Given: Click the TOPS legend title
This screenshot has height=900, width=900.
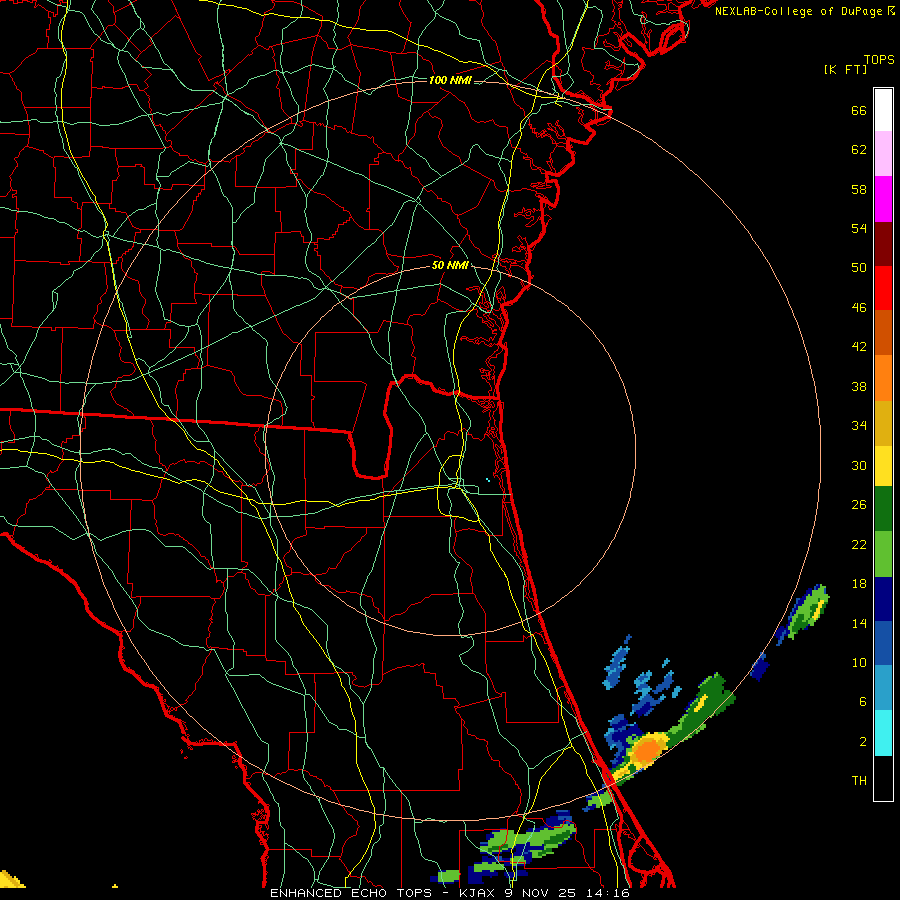Looking at the screenshot, I should coord(879,60).
